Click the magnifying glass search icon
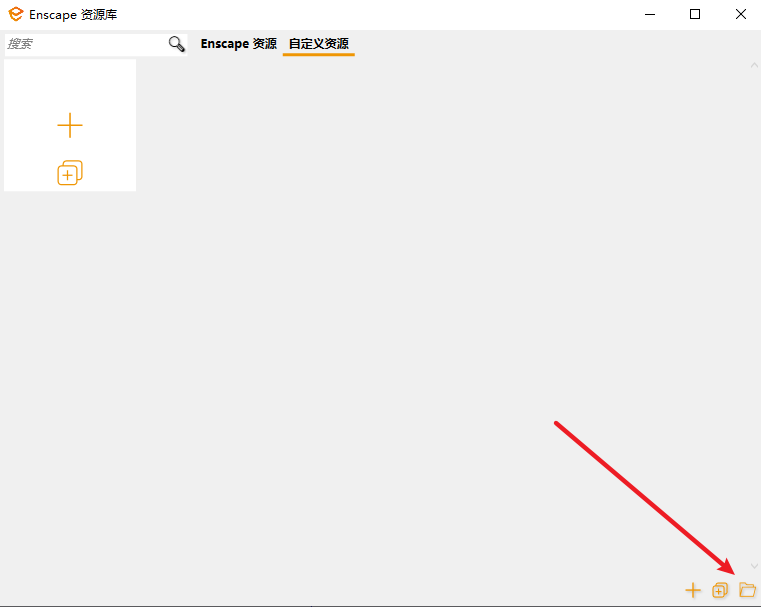Image resolution: width=761 pixels, height=607 pixels. coord(176,44)
